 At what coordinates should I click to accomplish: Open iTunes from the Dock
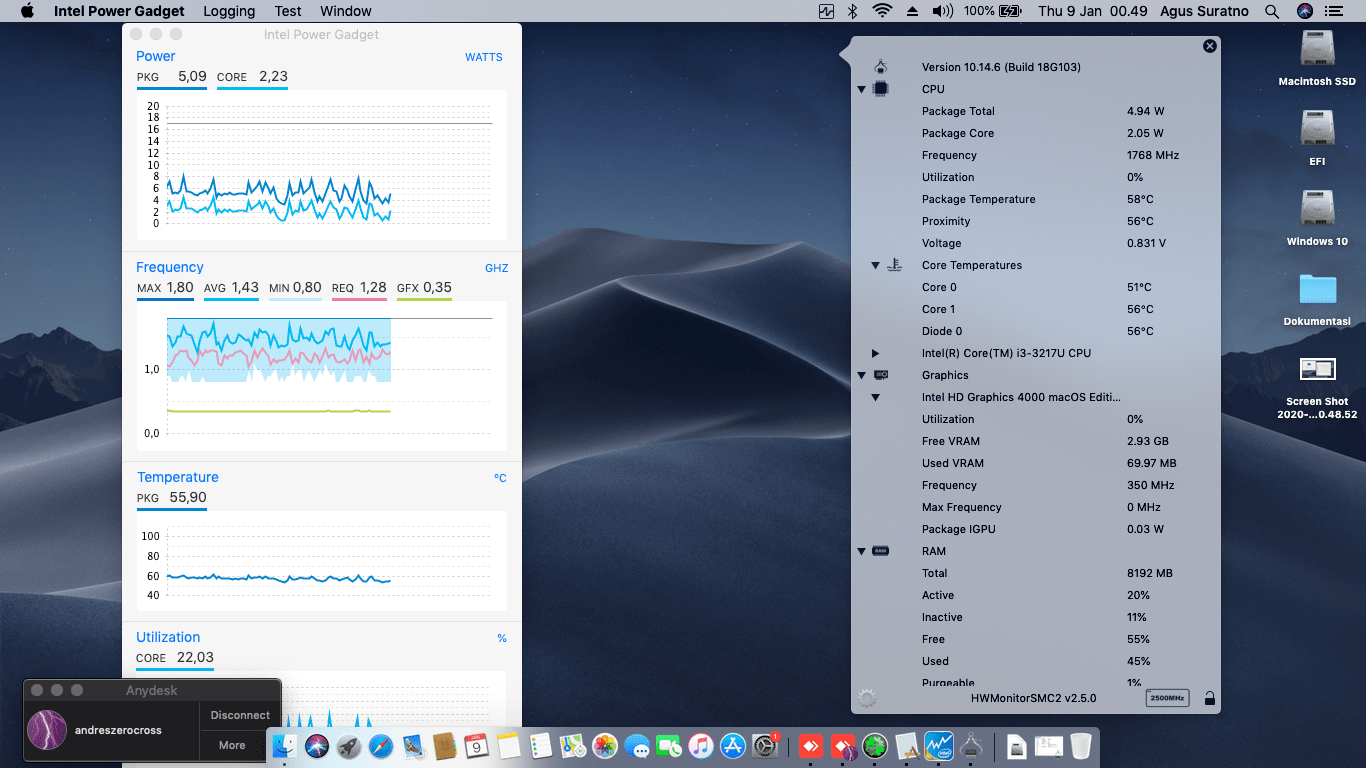point(701,746)
